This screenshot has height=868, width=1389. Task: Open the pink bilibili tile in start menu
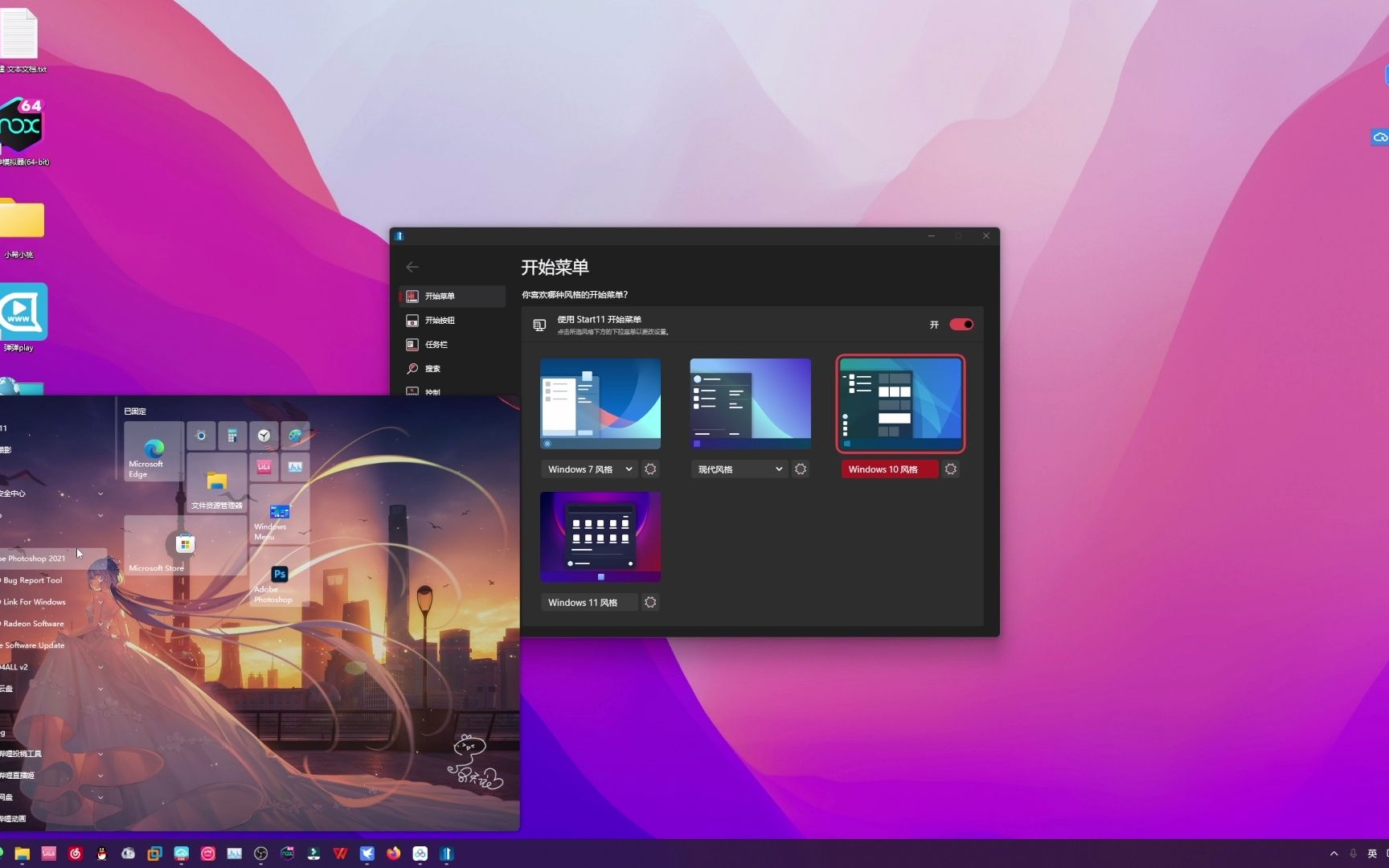point(264,467)
